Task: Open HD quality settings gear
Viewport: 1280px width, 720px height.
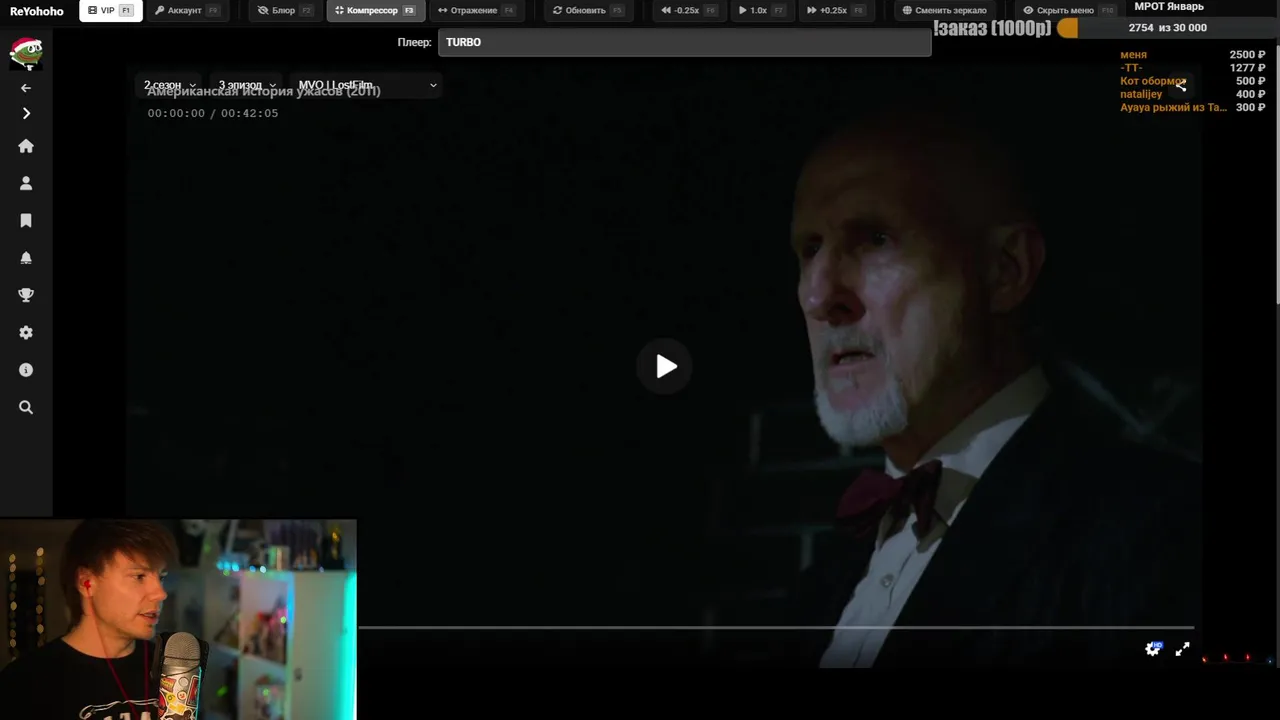Action: [x=1153, y=649]
